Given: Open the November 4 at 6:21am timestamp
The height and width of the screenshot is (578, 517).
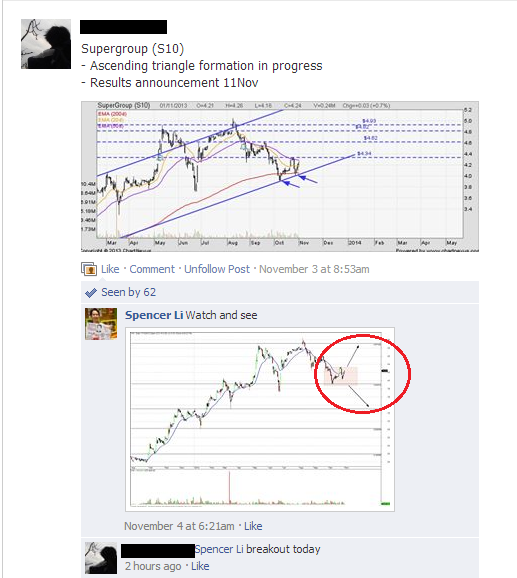Looking at the screenshot, I should [x=179, y=526].
